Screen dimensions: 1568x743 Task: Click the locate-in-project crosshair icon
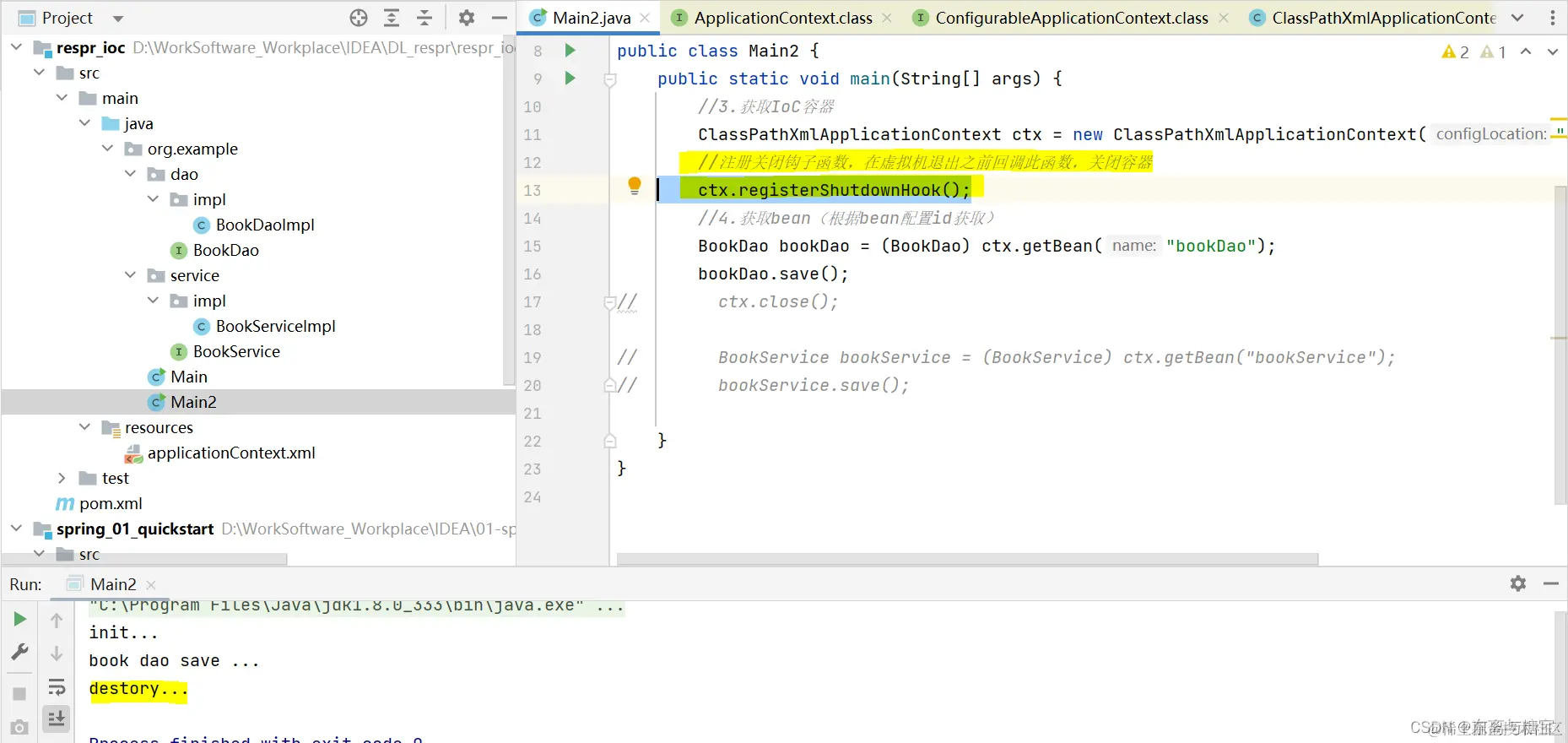tap(359, 18)
